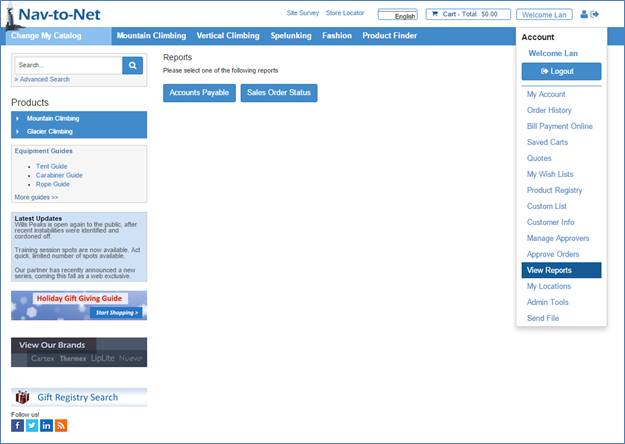Open the Holiday Gift Giving Guide banner

(79, 305)
